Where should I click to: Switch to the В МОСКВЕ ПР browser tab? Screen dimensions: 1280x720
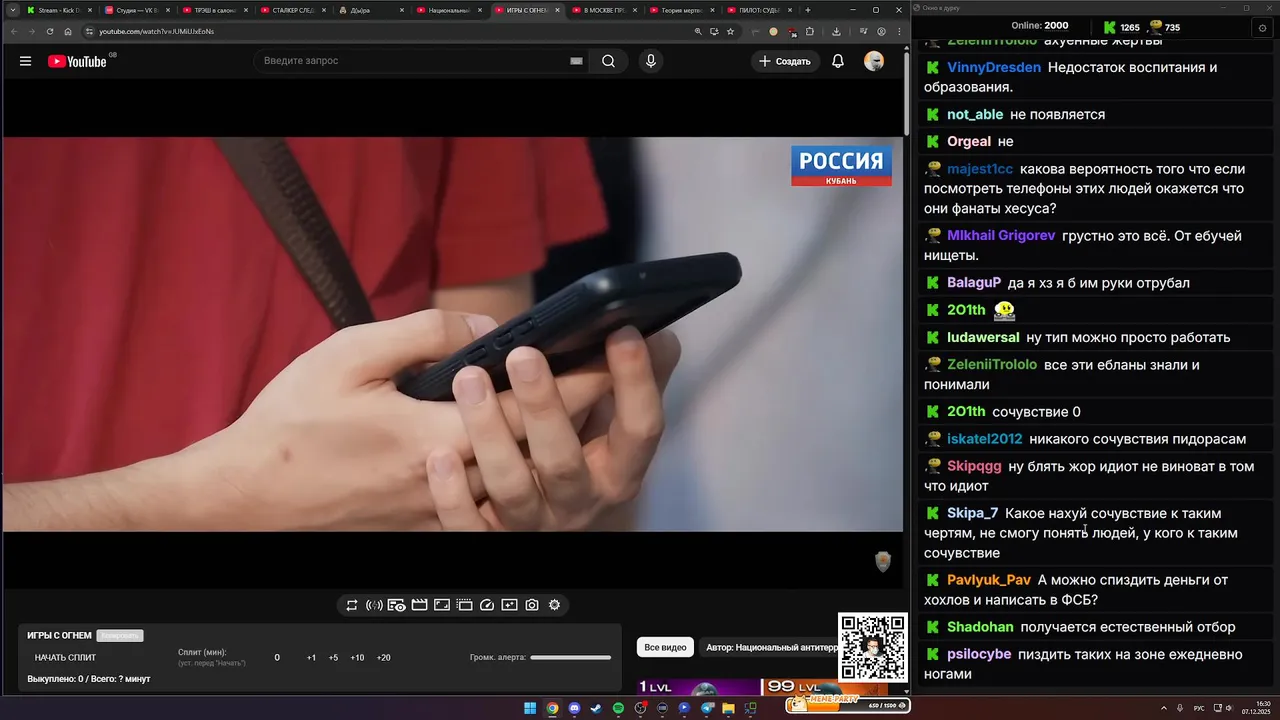point(603,10)
